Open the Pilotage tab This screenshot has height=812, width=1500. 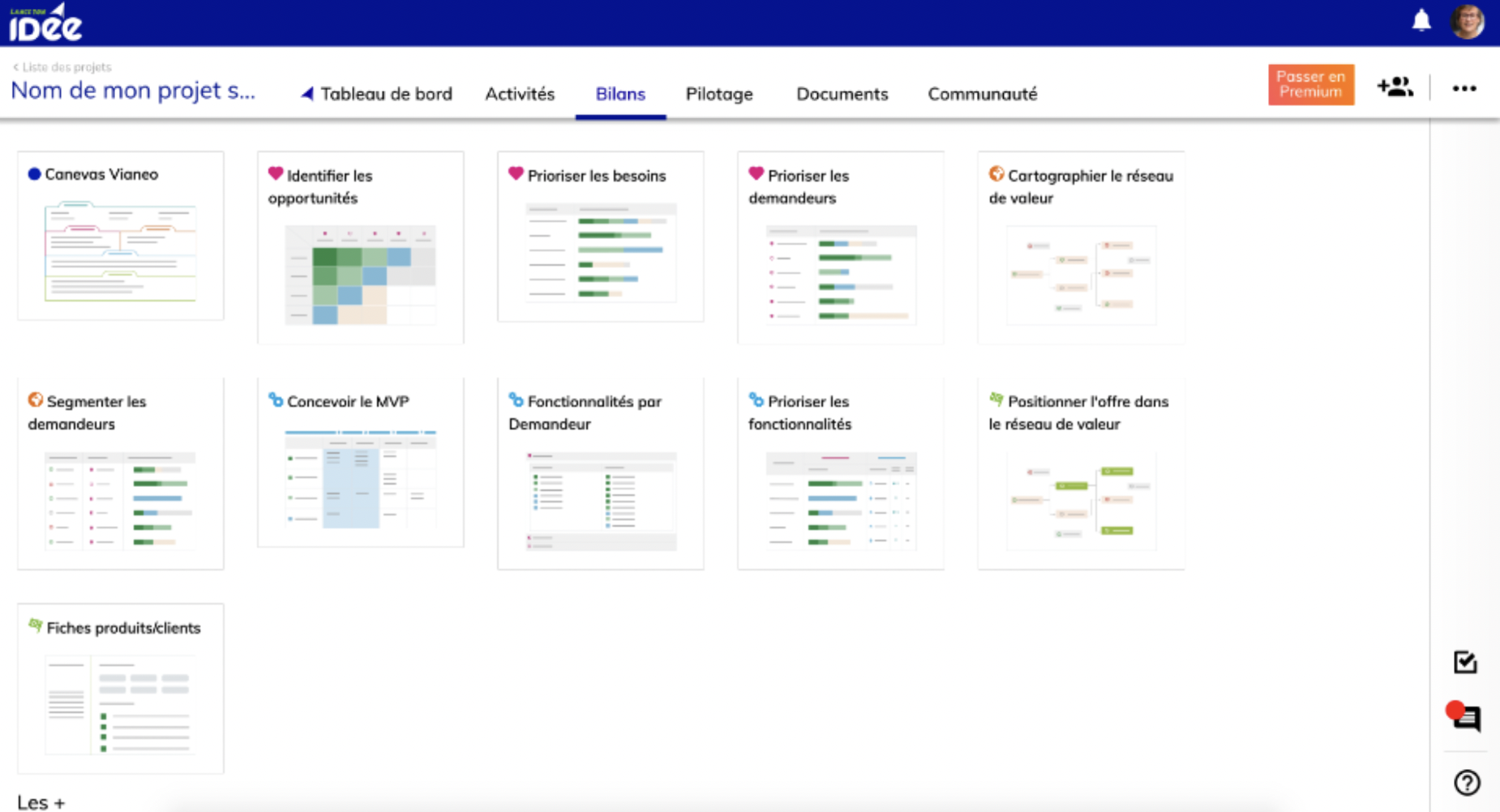[x=719, y=94]
